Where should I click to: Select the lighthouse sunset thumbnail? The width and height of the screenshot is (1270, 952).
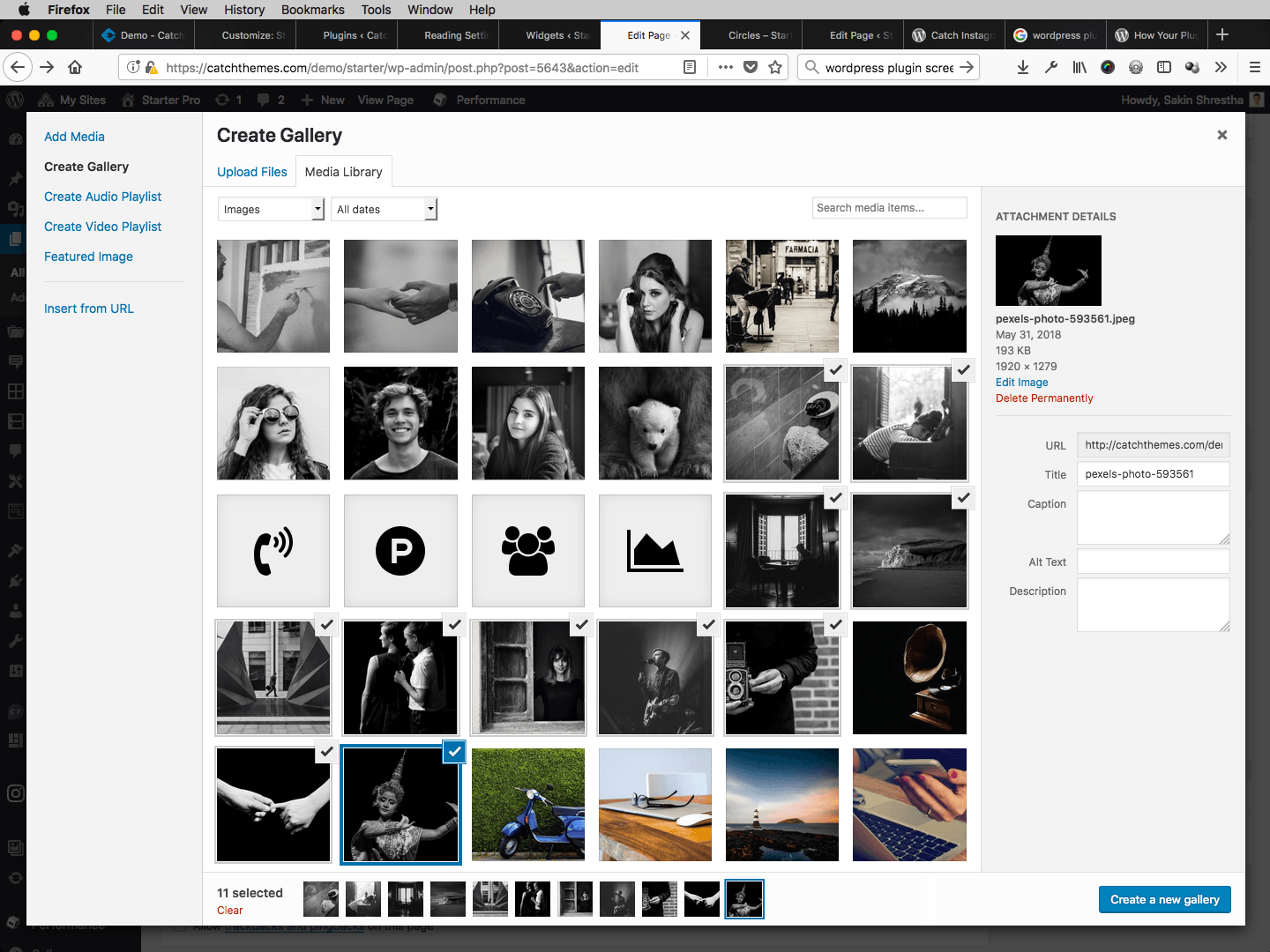(x=781, y=805)
